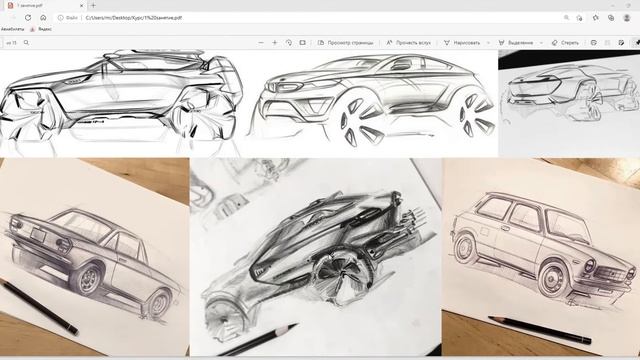Open the PDF search magnifier in toolbar
The width and height of the screenshot is (640, 360).
(x=27, y=42)
